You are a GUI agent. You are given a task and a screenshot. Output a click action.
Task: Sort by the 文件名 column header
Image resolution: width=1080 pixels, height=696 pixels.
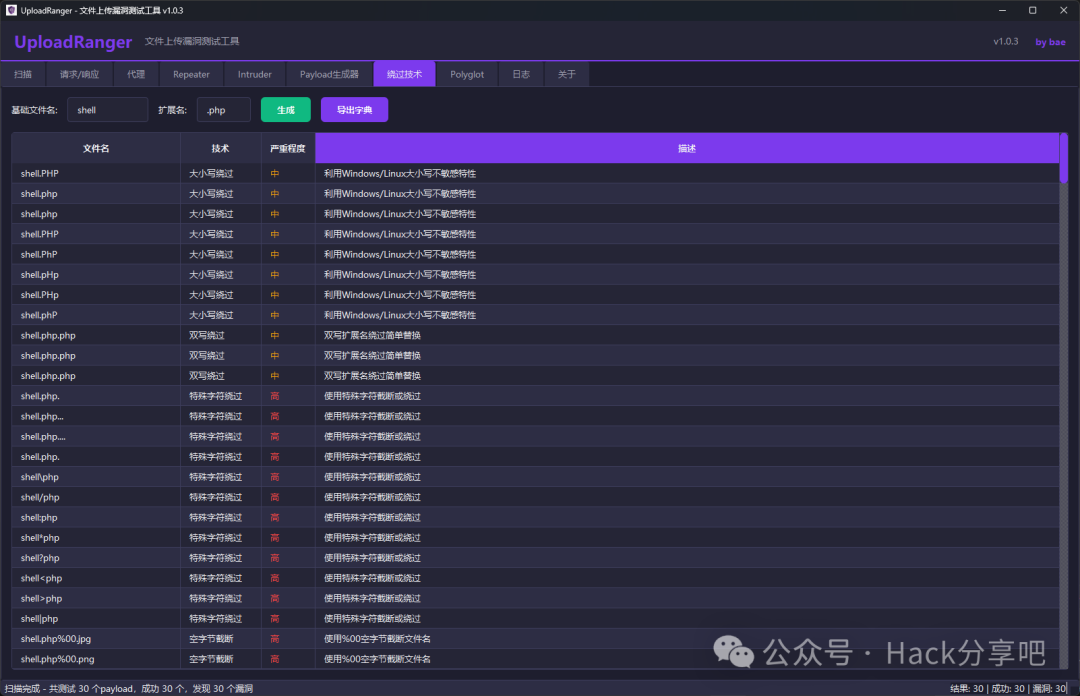[96, 148]
